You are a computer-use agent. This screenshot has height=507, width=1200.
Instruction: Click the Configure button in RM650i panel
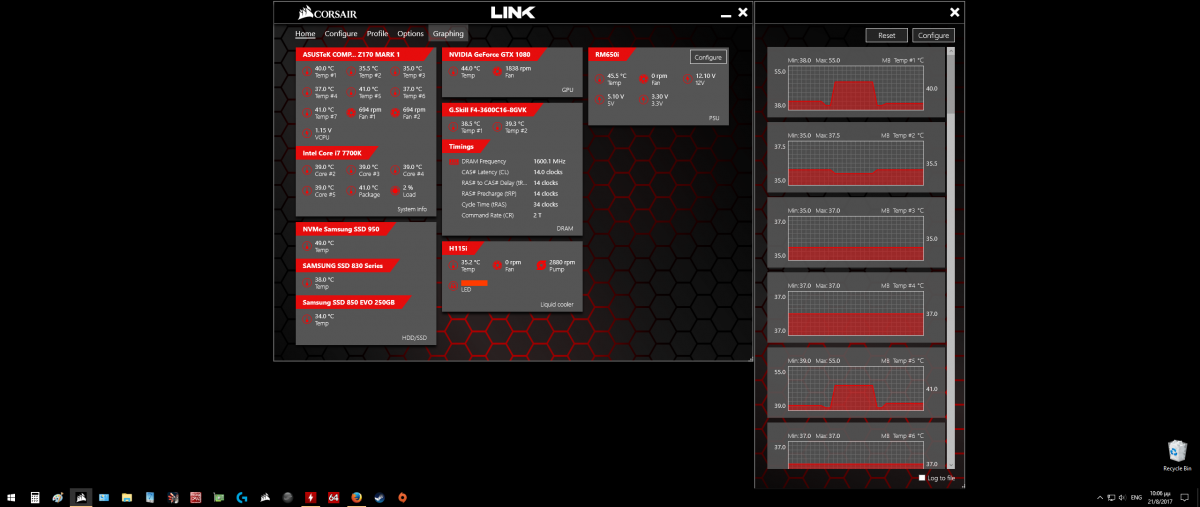[x=708, y=57]
